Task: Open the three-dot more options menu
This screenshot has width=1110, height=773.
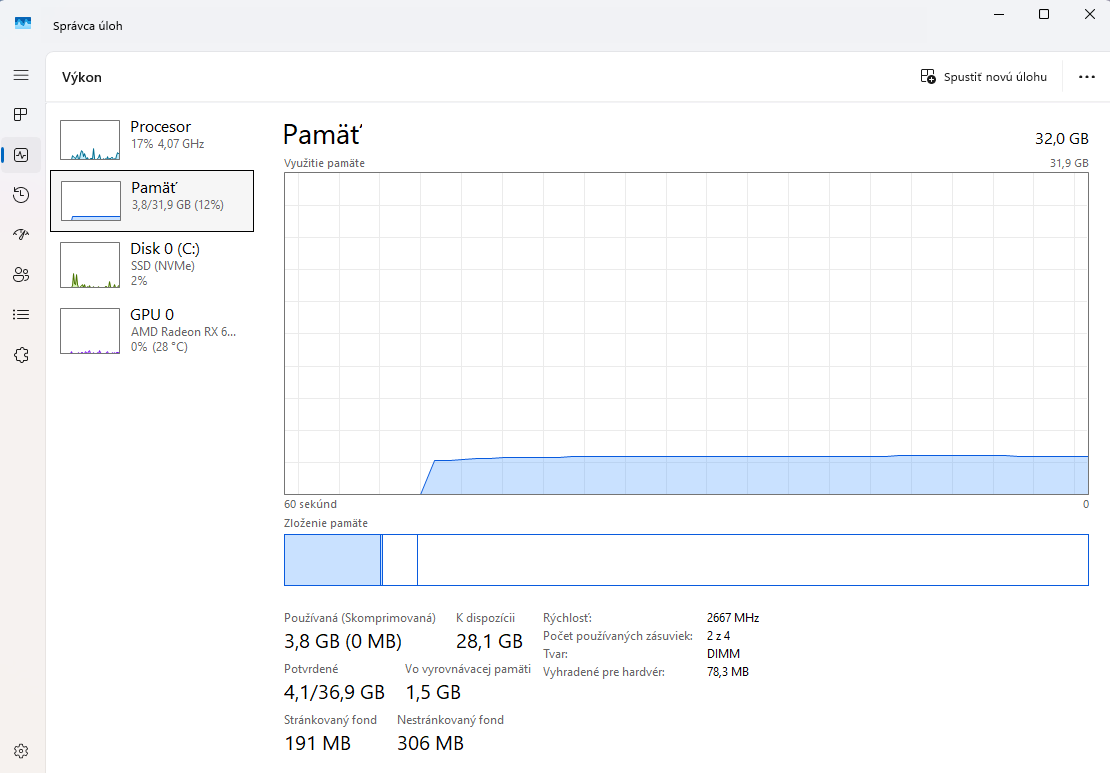Action: click(1087, 77)
